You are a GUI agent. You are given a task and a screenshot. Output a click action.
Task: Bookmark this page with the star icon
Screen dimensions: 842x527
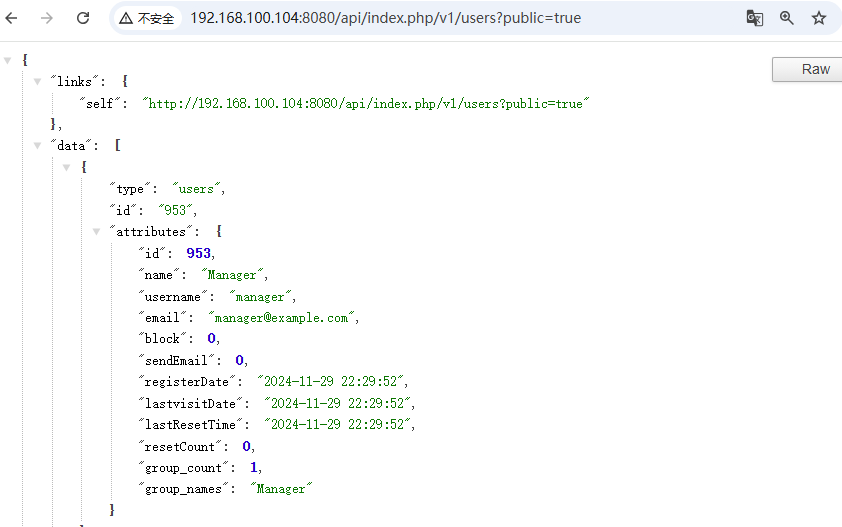(x=819, y=18)
